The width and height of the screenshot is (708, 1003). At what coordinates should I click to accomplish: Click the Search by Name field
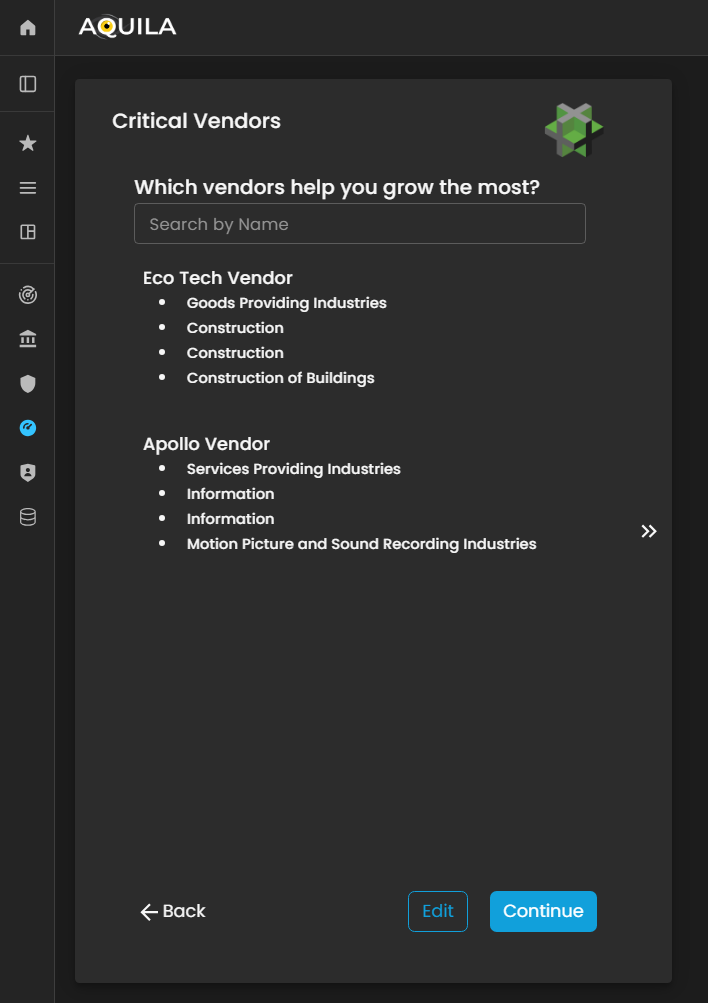pos(360,224)
